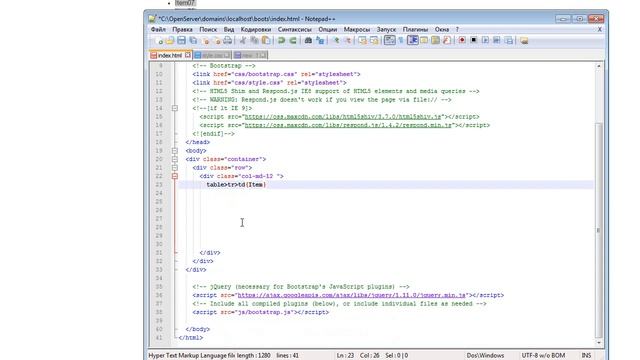640x360 pixels.
Task: Open the Синтаксисы menu
Action: [x=295, y=29]
